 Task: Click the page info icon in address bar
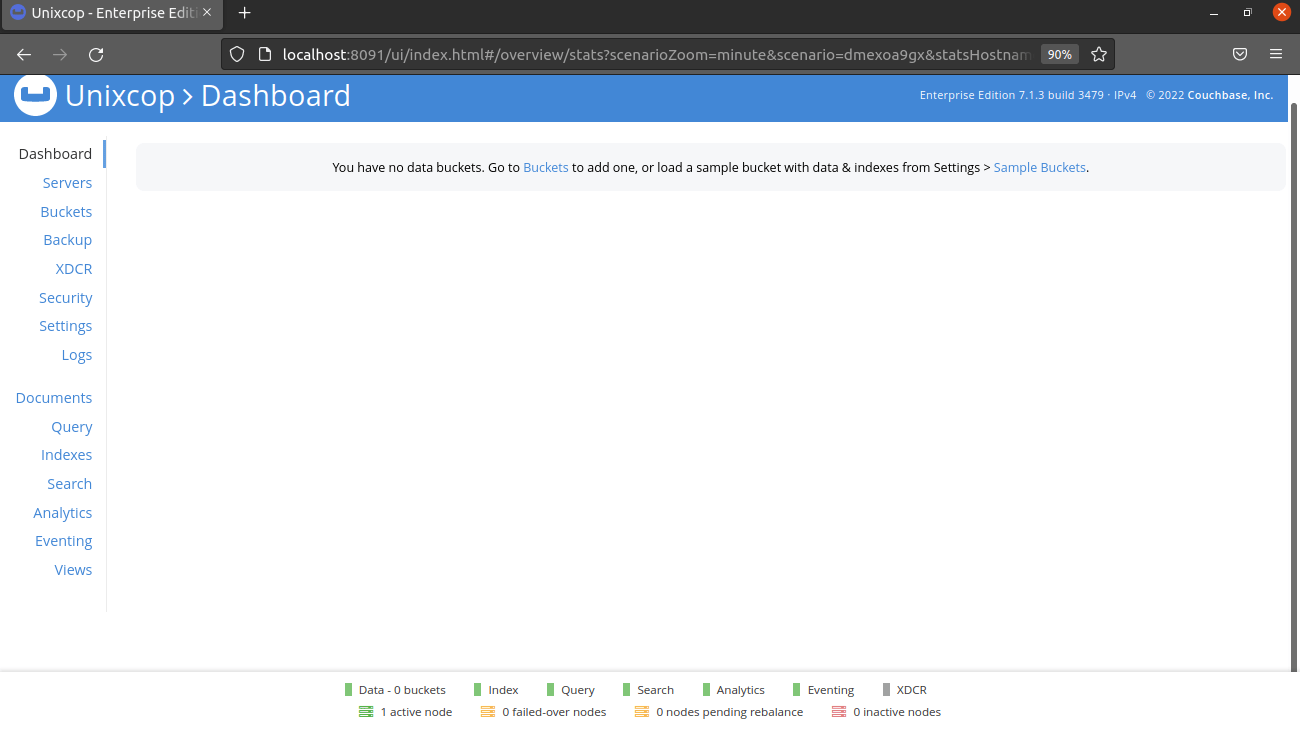(x=265, y=54)
